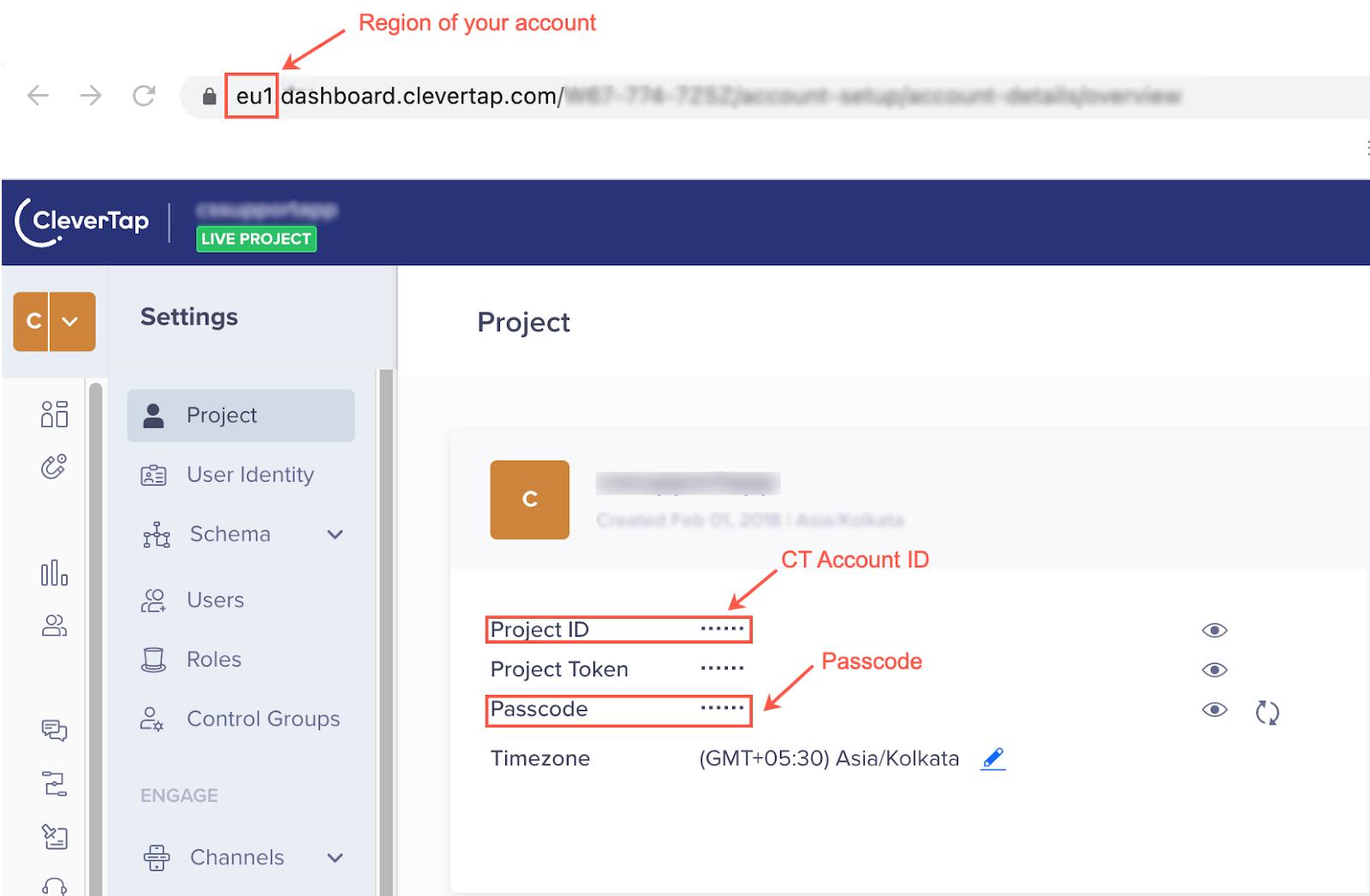Reveal the Project ID with its eye toggle

(x=1214, y=630)
